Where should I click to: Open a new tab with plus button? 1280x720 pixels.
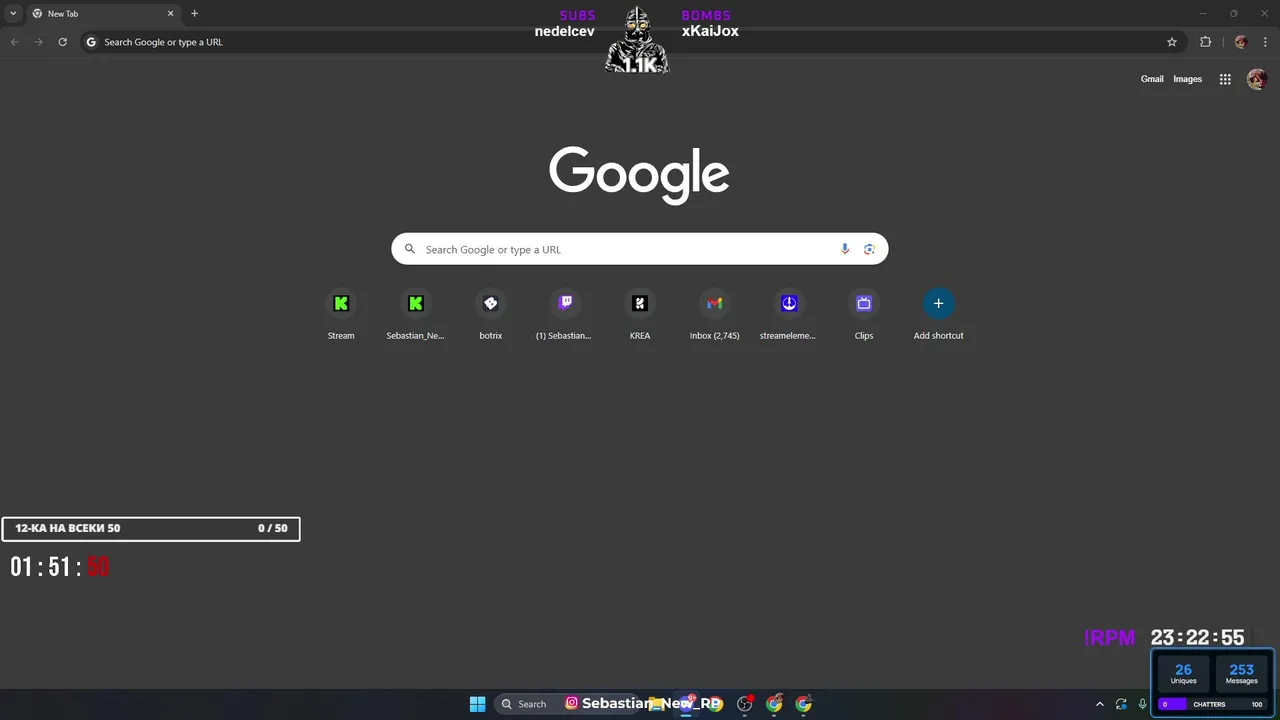194,14
